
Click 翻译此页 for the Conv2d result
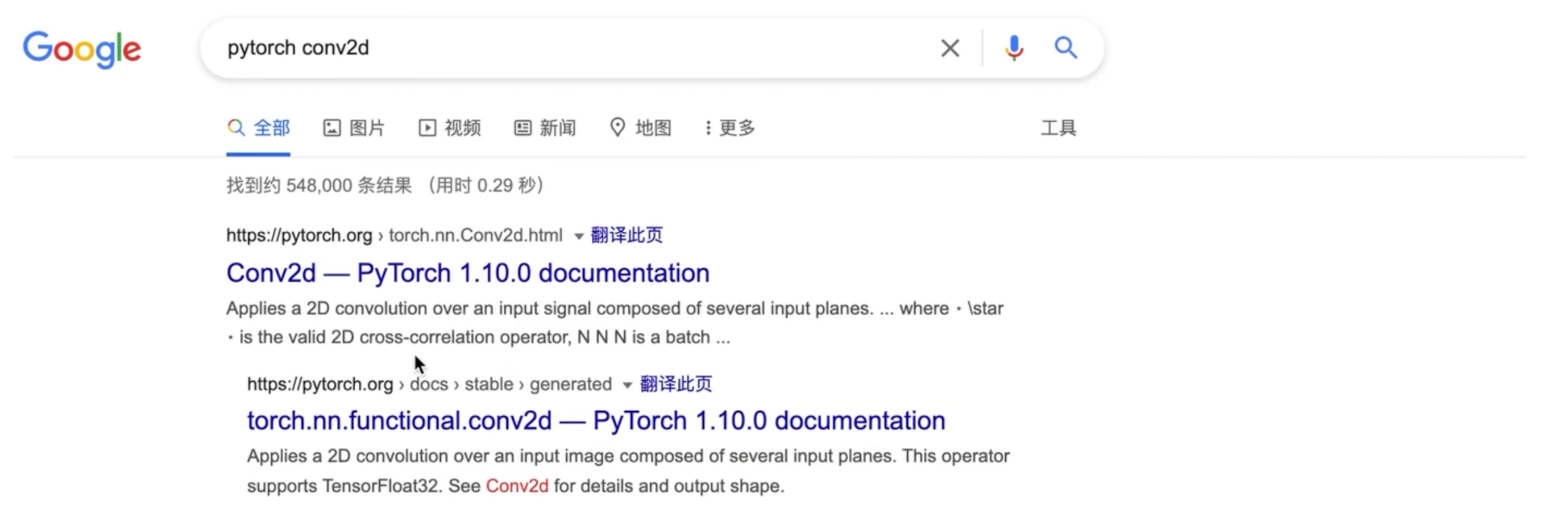tap(627, 235)
